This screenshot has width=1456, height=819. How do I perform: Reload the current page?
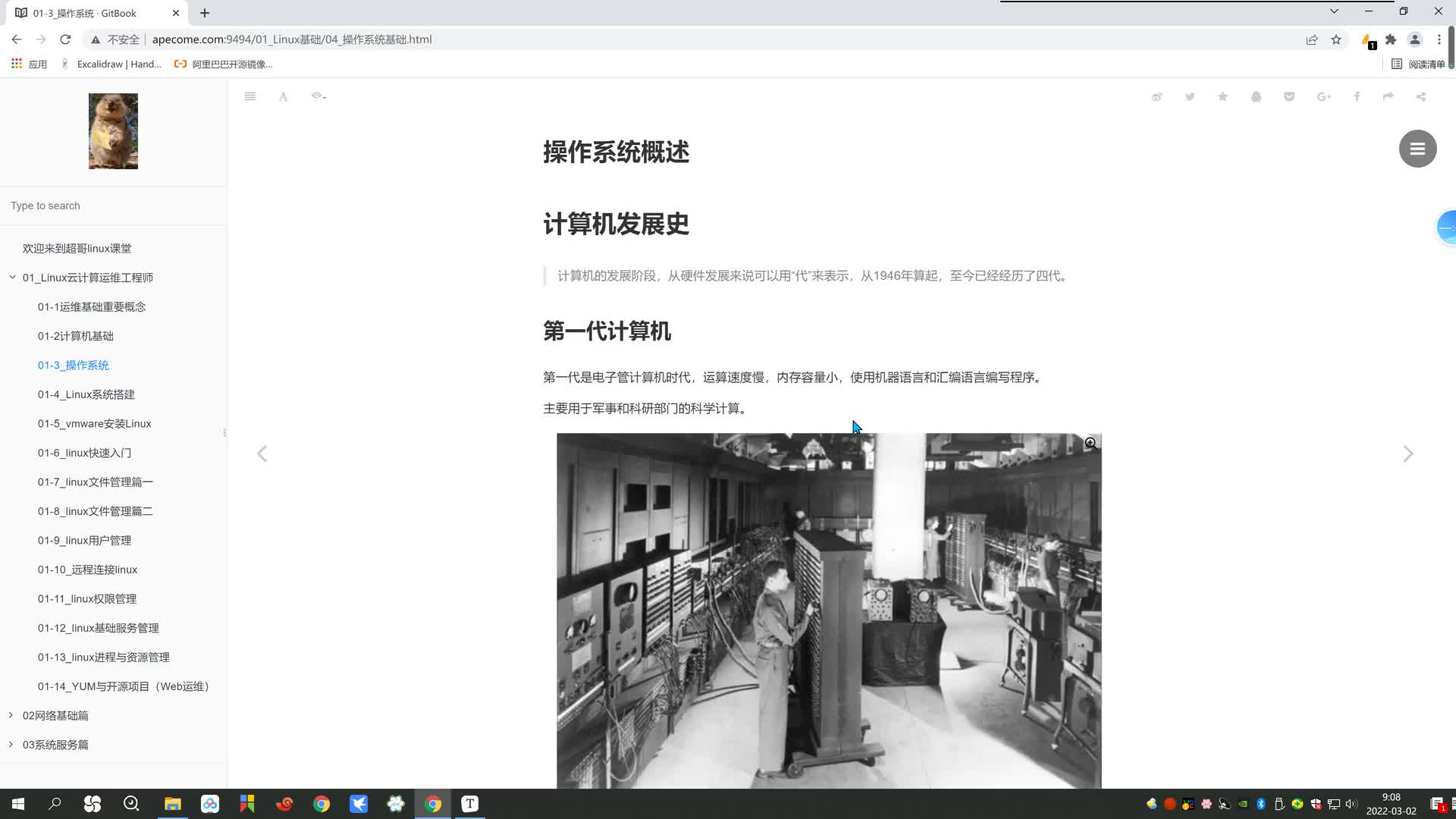[65, 39]
